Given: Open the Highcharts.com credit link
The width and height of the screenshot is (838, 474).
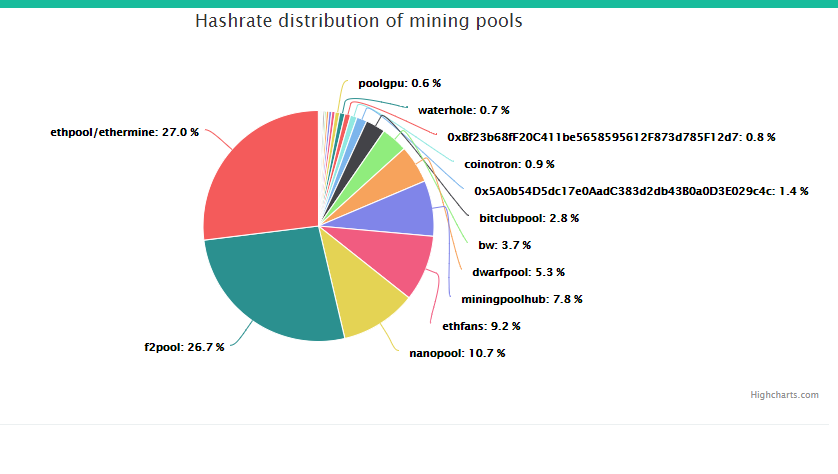Looking at the screenshot, I should click(x=784, y=395).
